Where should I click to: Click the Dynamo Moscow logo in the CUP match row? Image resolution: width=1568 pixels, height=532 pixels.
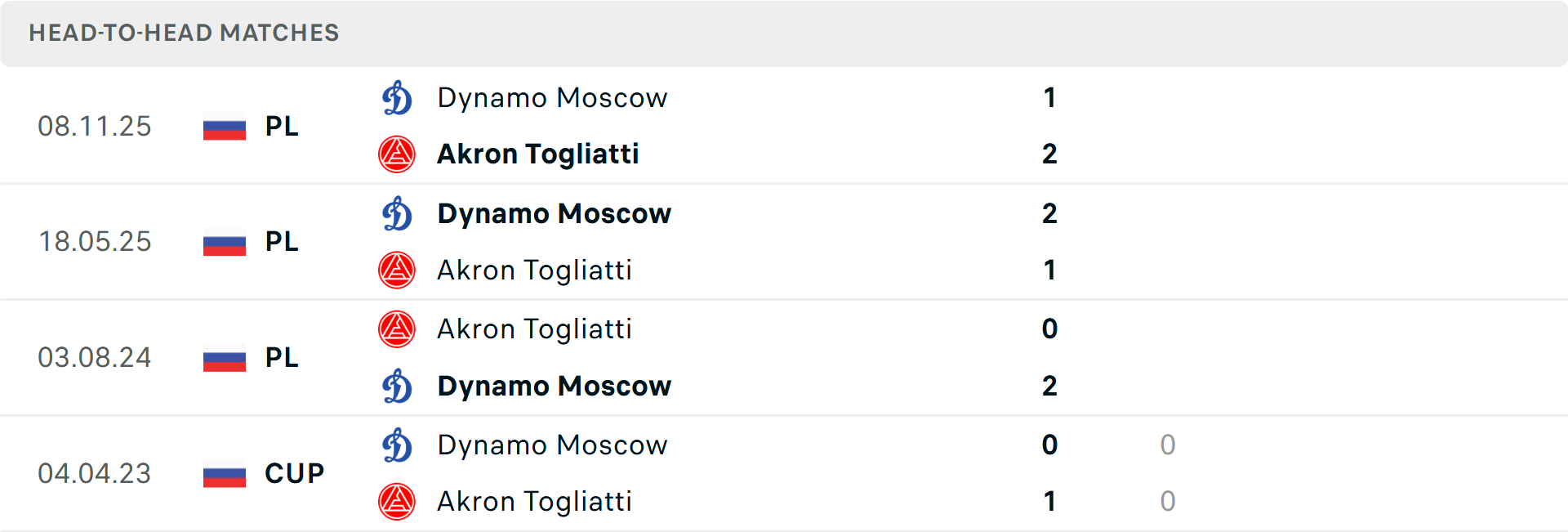pyautogui.click(x=397, y=445)
